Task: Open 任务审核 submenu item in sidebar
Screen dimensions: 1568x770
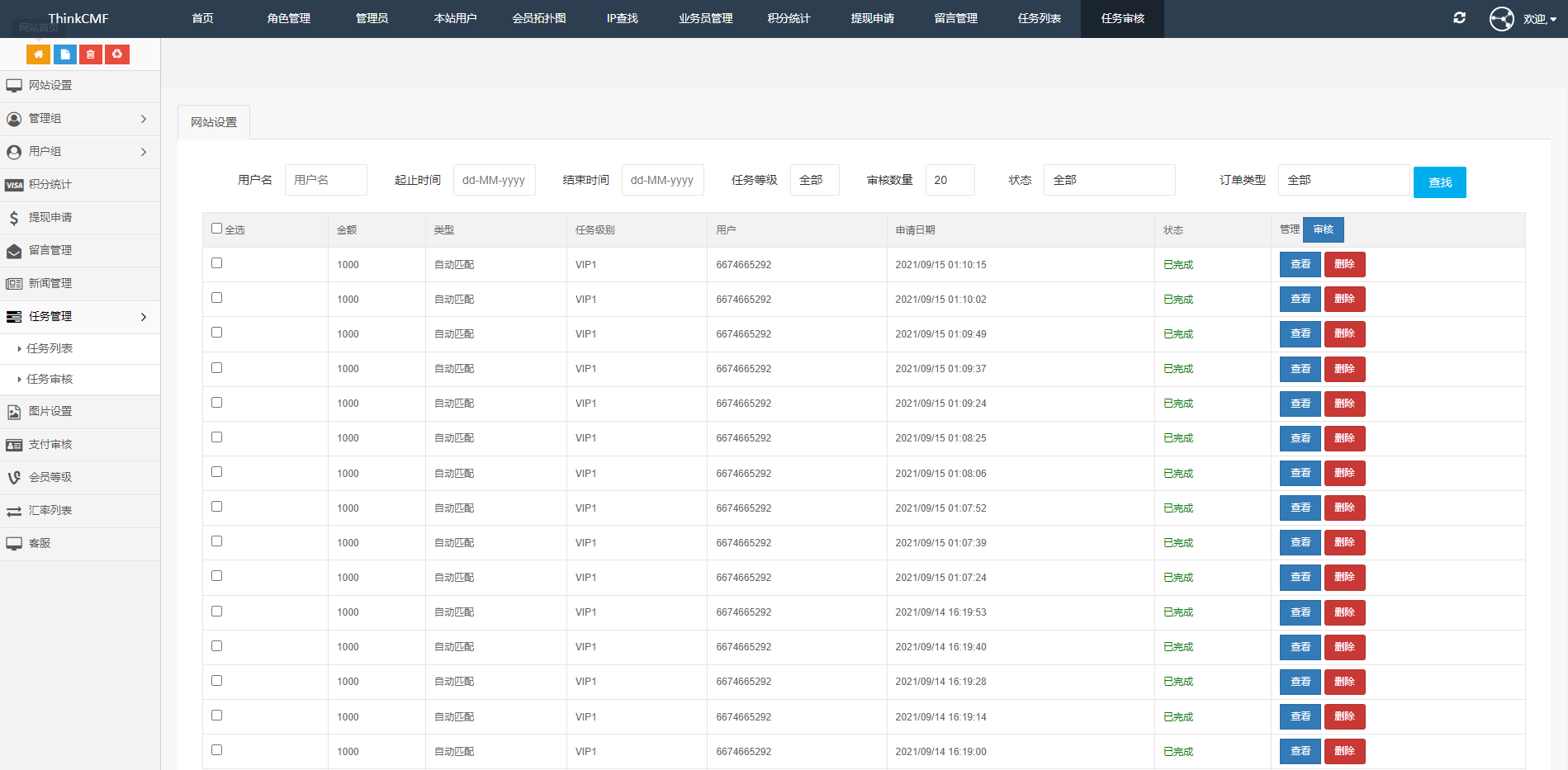Action: pyautogui.click(x=50, y=379)
